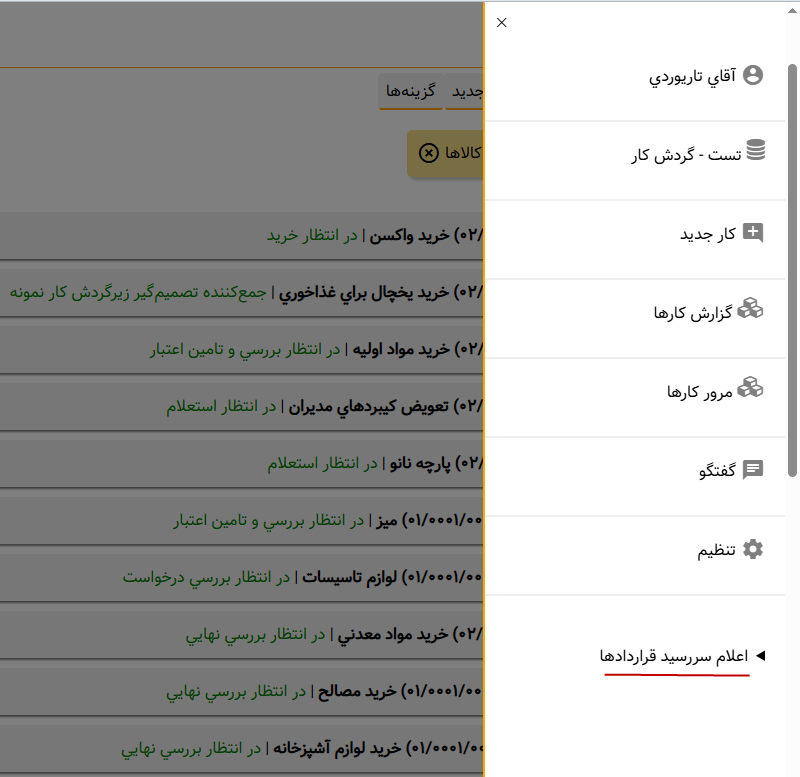Viewport: 800px width, 777px height.
Task: Close the side menu with the X
Action: tap(502, 22)
